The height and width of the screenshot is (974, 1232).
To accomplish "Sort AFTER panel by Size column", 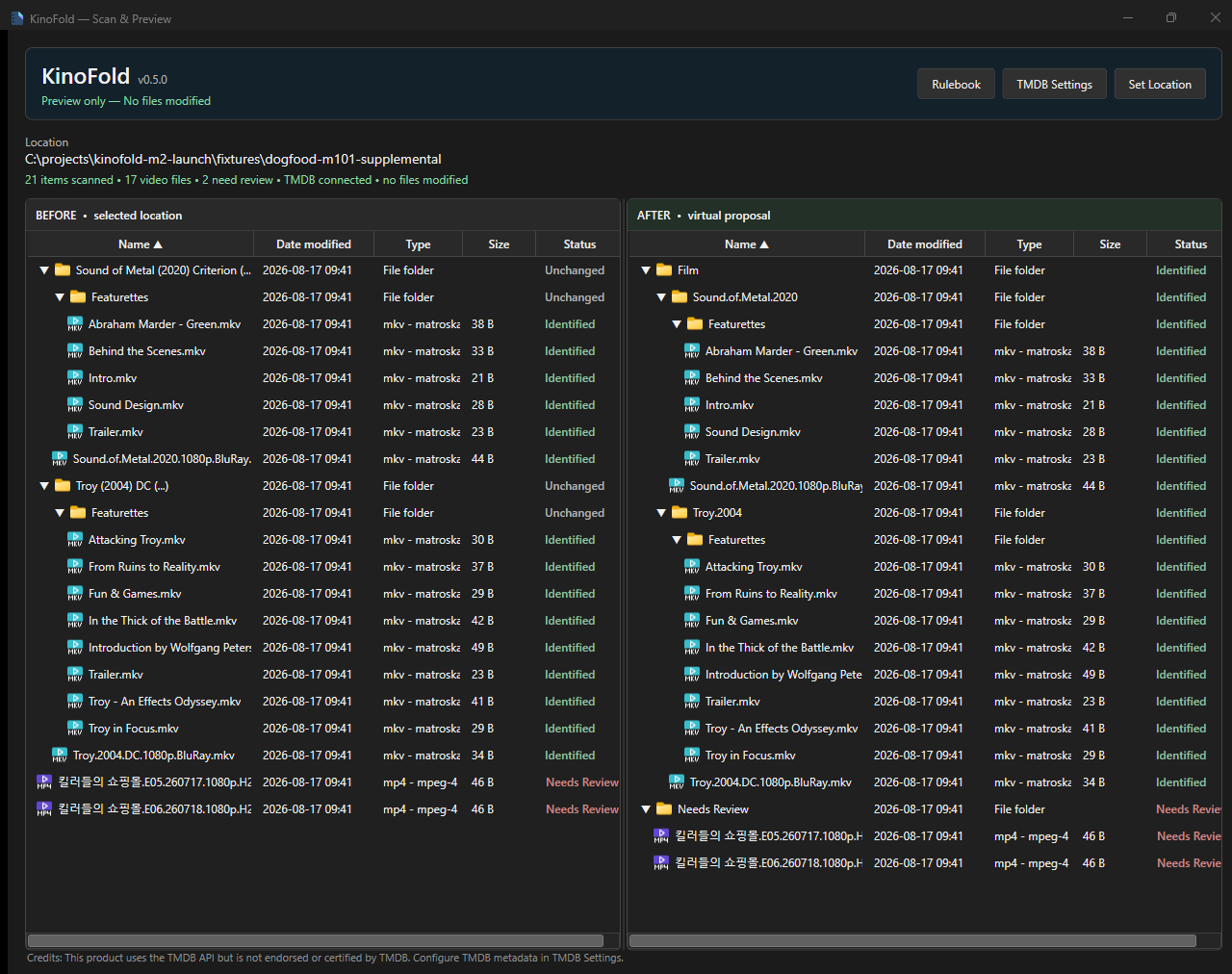I will click(x=1110, y=244).
